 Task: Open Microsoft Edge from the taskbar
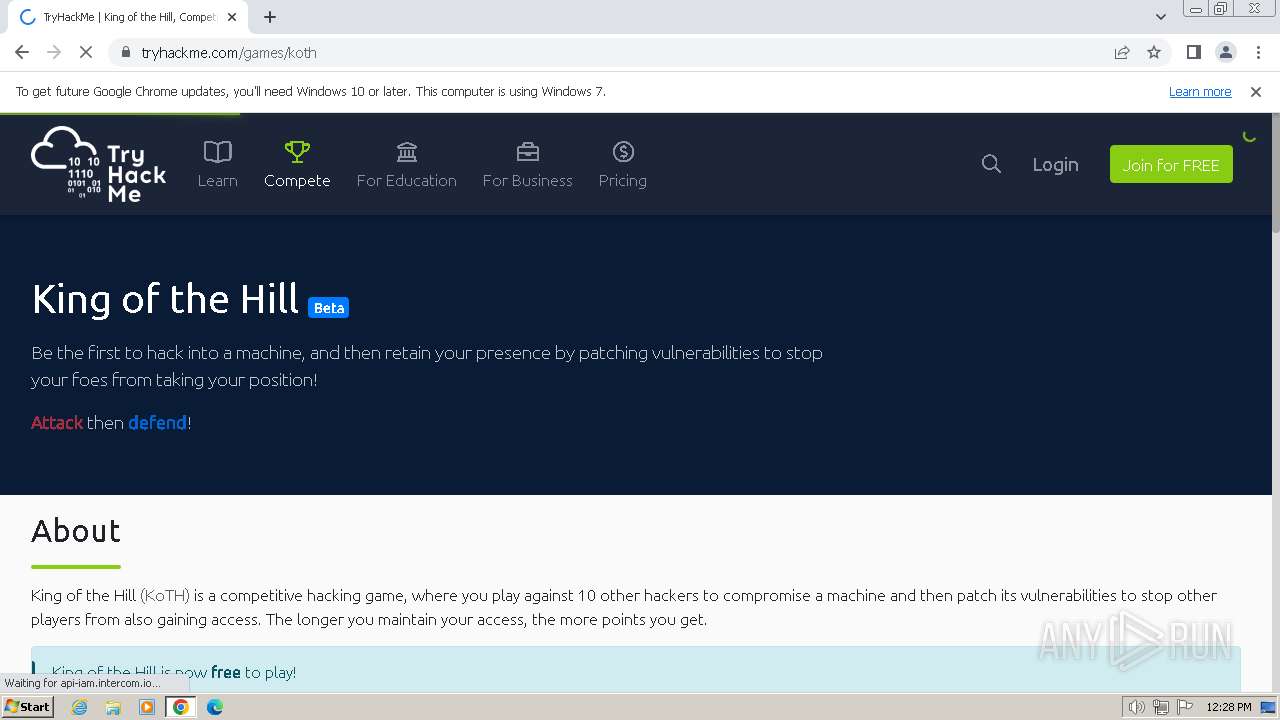tap(215, 707)
